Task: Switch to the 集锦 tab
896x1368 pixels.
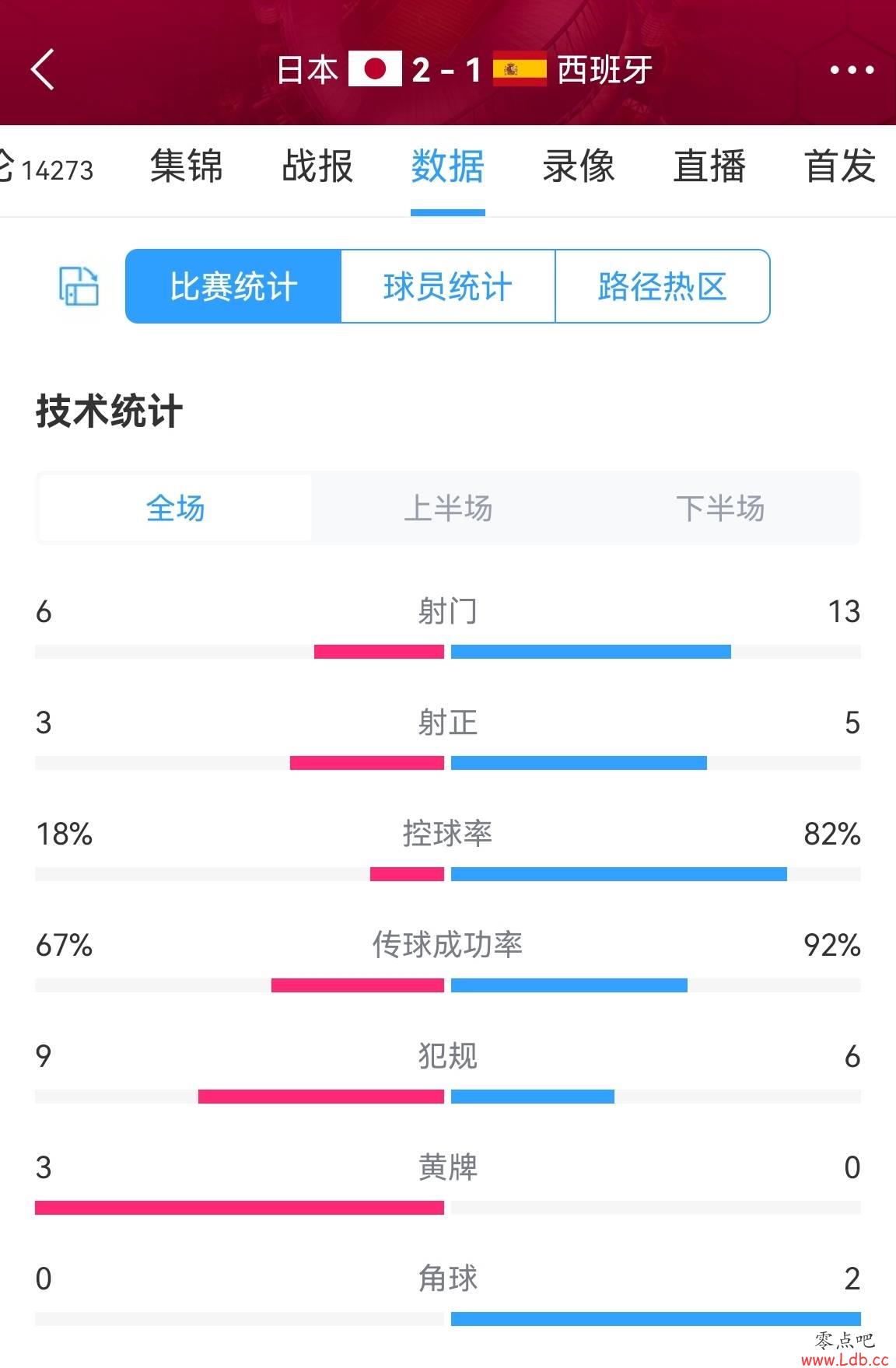Action: tap(187, 166)
